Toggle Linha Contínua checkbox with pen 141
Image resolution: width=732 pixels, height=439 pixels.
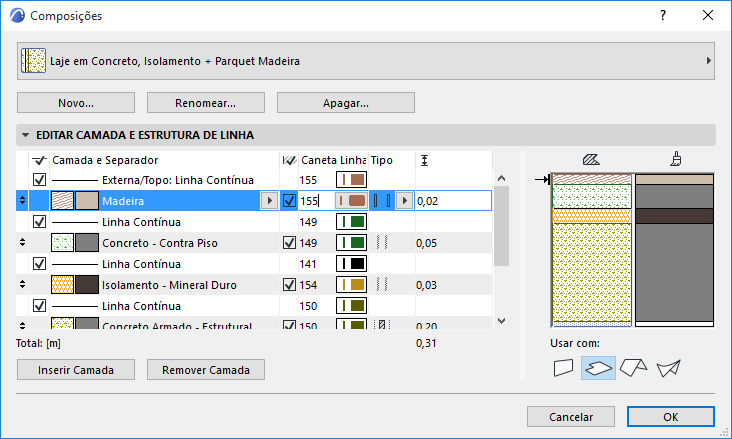click(39, 264)
